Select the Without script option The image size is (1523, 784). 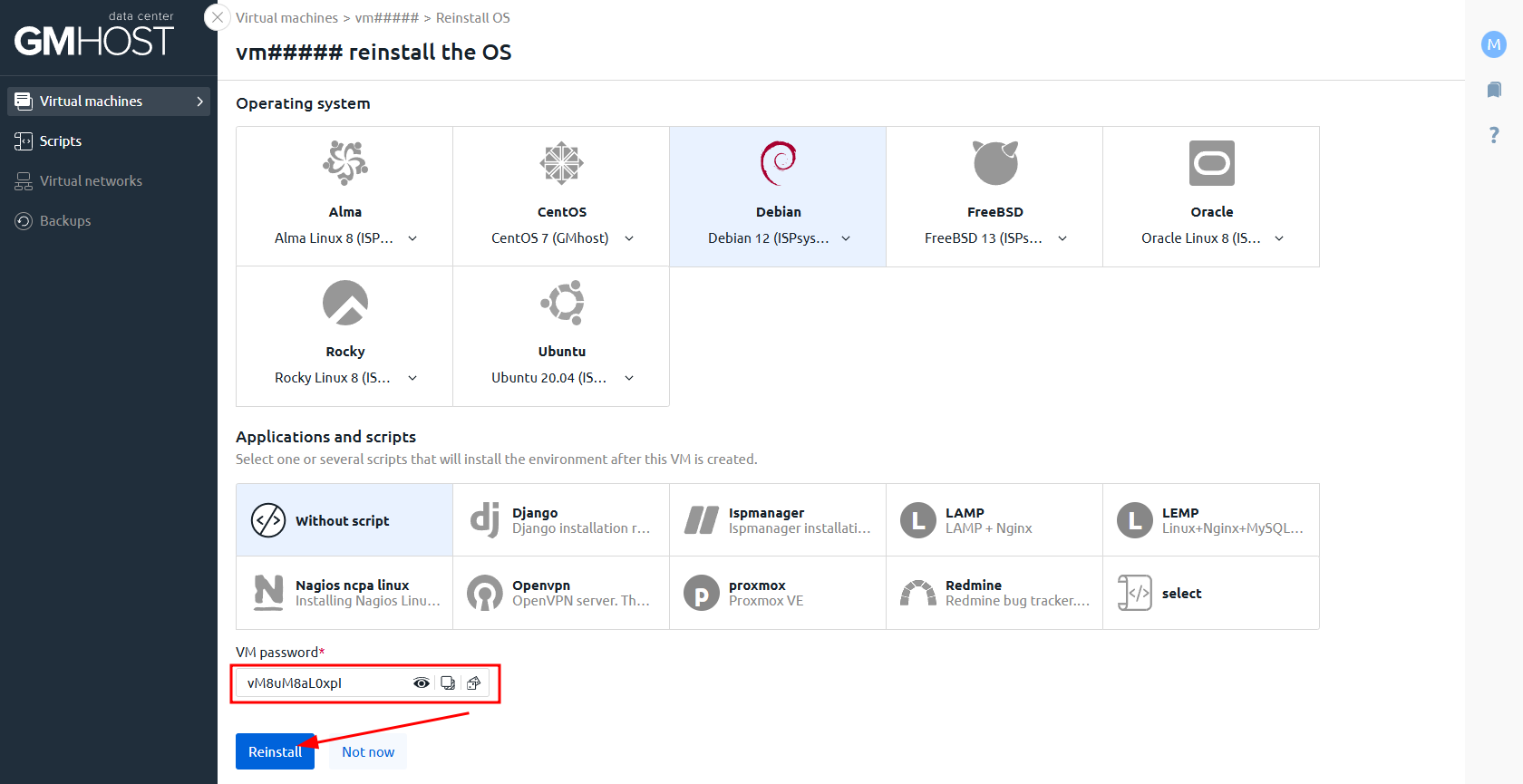[x=344, y=520]
